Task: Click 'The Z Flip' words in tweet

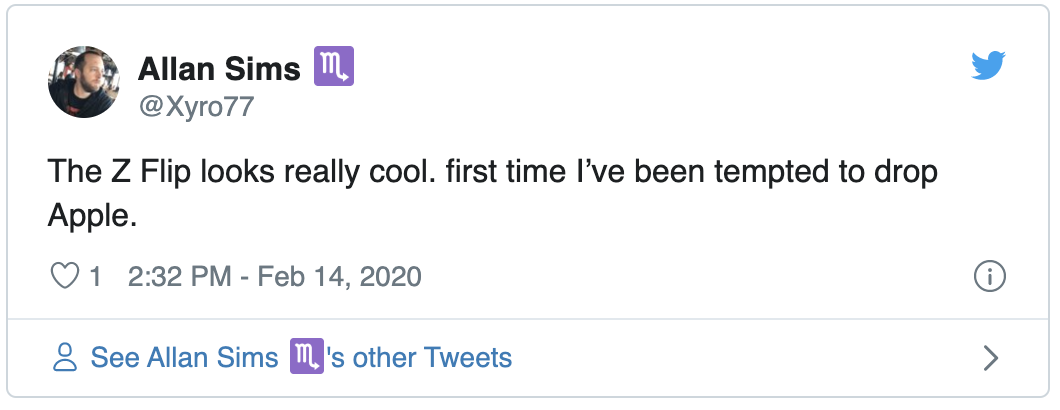Action: pos(110,171)
